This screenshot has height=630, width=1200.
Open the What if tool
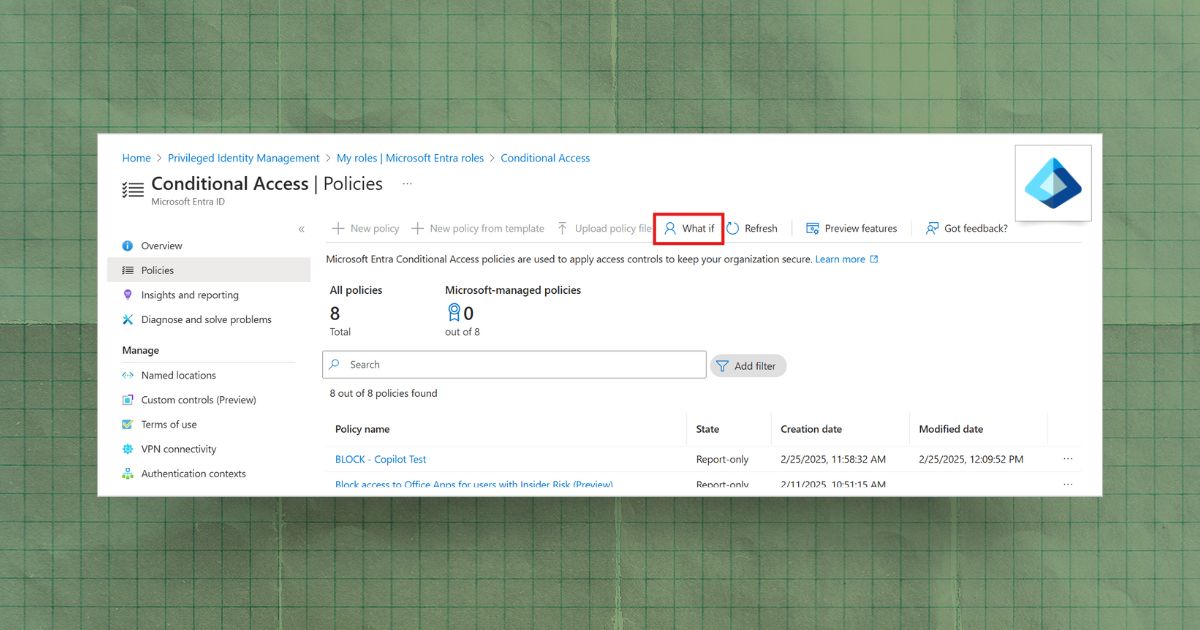pos(689,228)
